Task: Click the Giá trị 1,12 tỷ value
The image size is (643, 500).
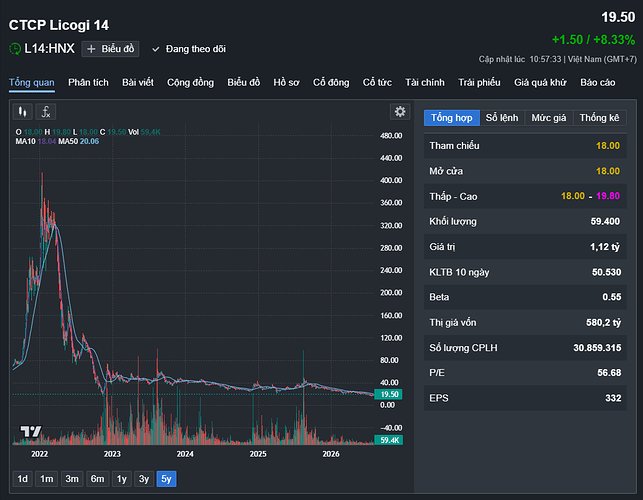Action: (605, 247)
